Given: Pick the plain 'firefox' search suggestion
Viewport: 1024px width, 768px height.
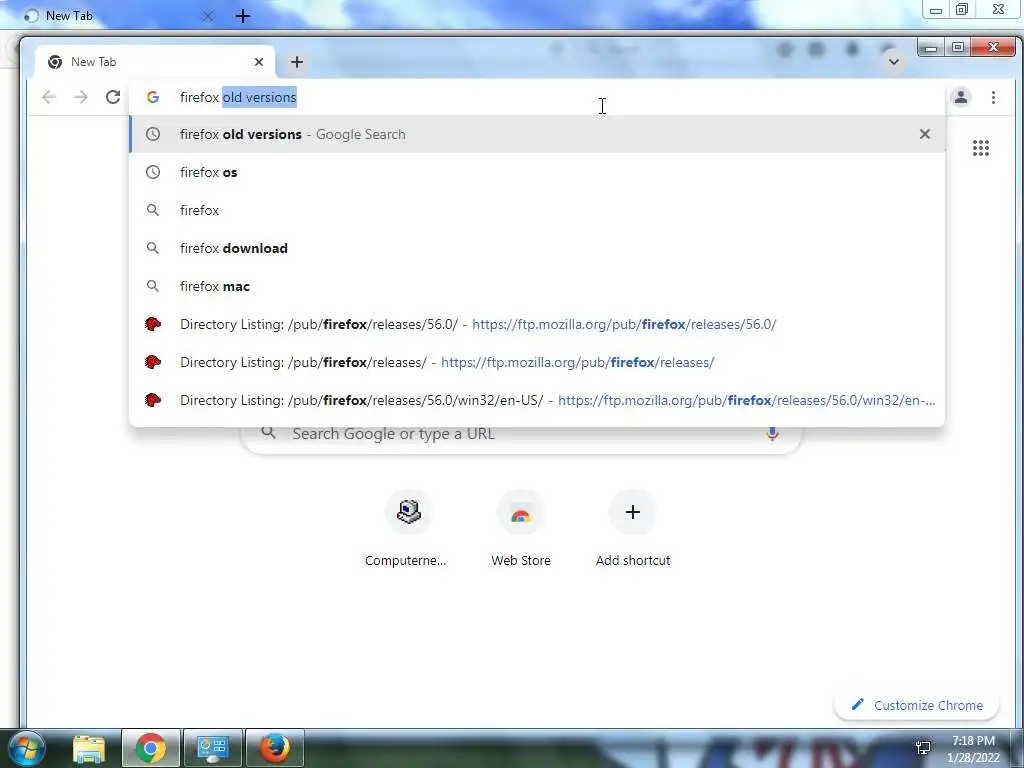Looking at the screenshot, I should pos(537,210).
